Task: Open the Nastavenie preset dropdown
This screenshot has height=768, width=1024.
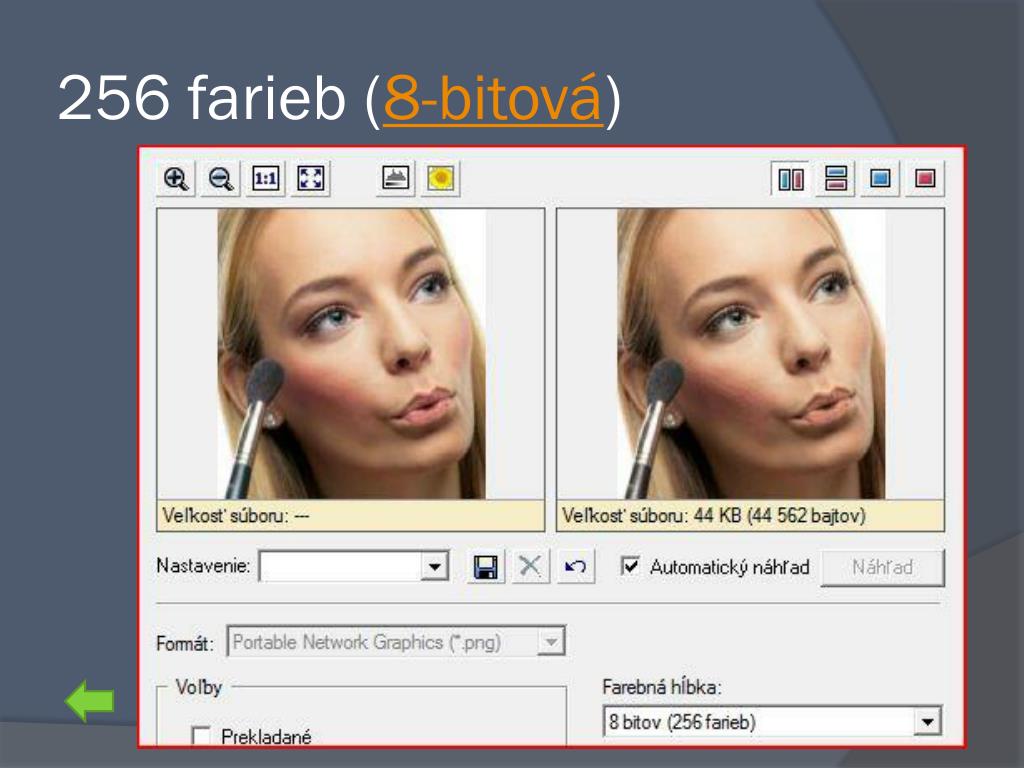Action: (x=434, y=566)
